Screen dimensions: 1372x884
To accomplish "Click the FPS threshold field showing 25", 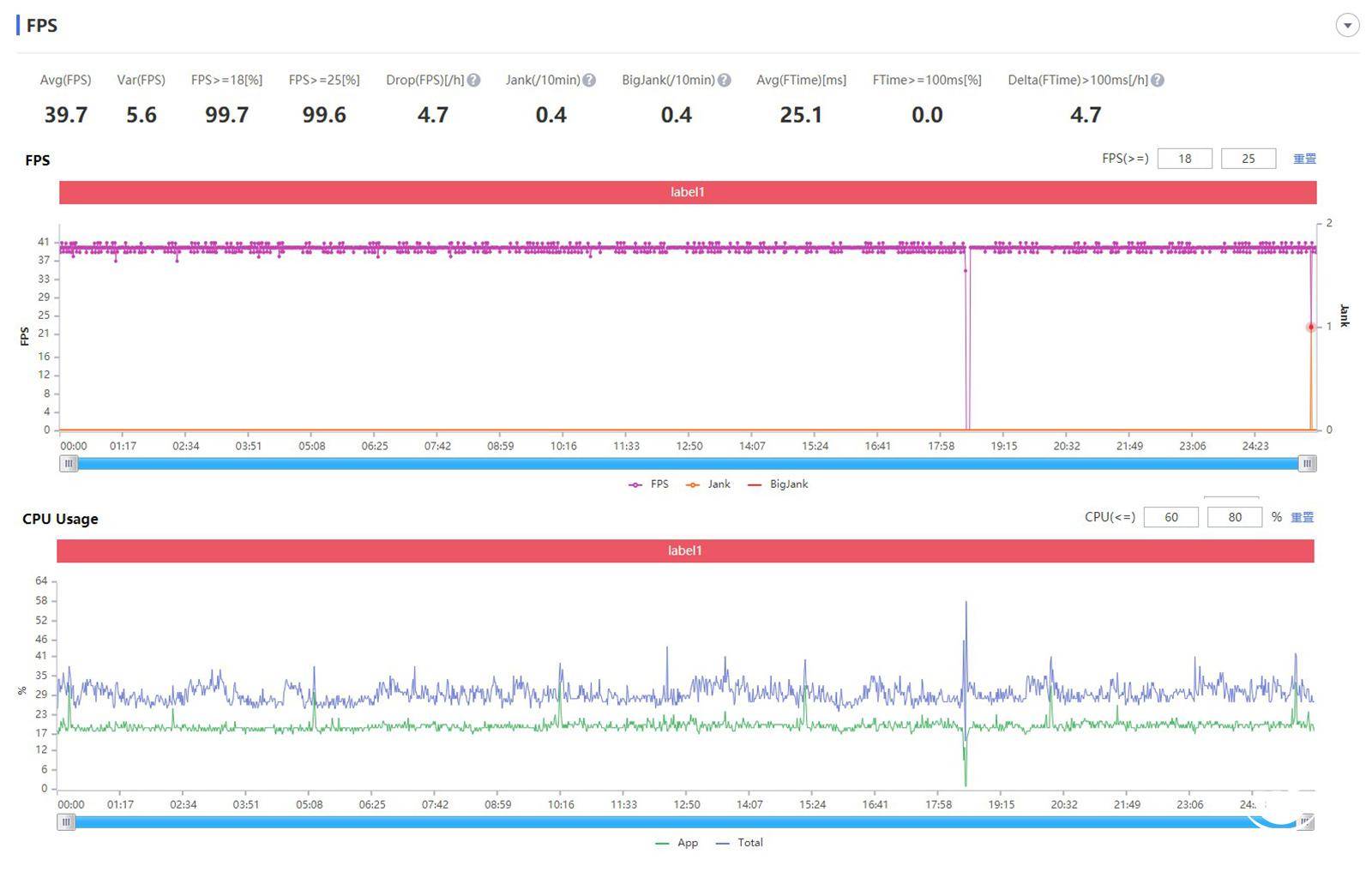I will pyautogui.click(x=1248, y=159).
